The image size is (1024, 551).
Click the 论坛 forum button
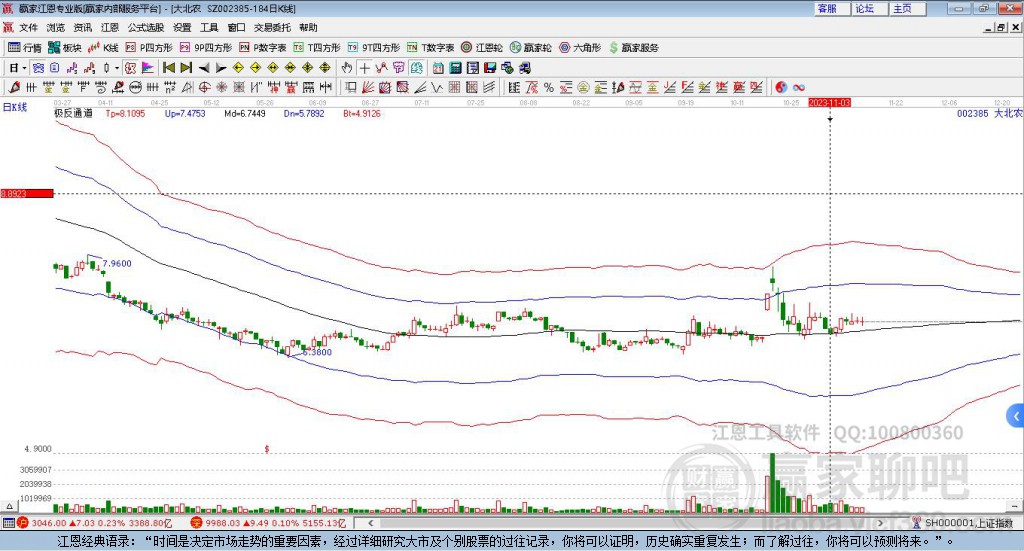click(x=870, y=8)
